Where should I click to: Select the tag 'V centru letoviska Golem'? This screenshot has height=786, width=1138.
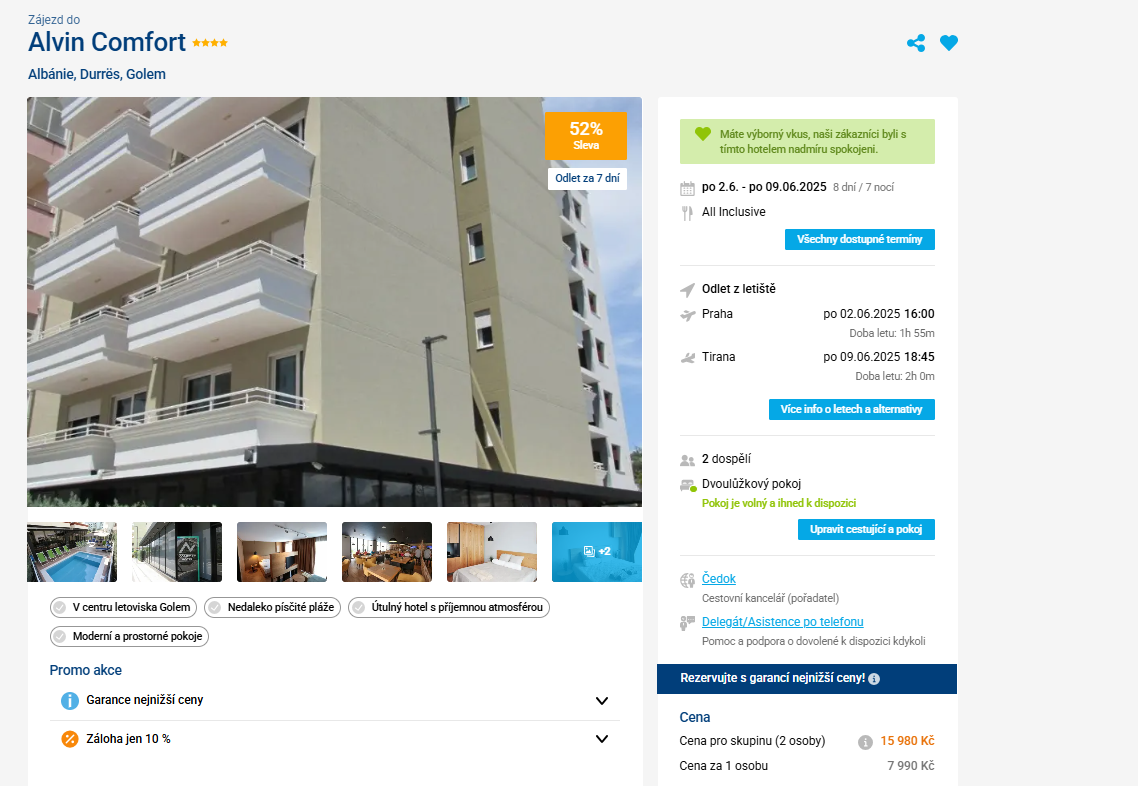pyautogui.click(x=123, y=607)
